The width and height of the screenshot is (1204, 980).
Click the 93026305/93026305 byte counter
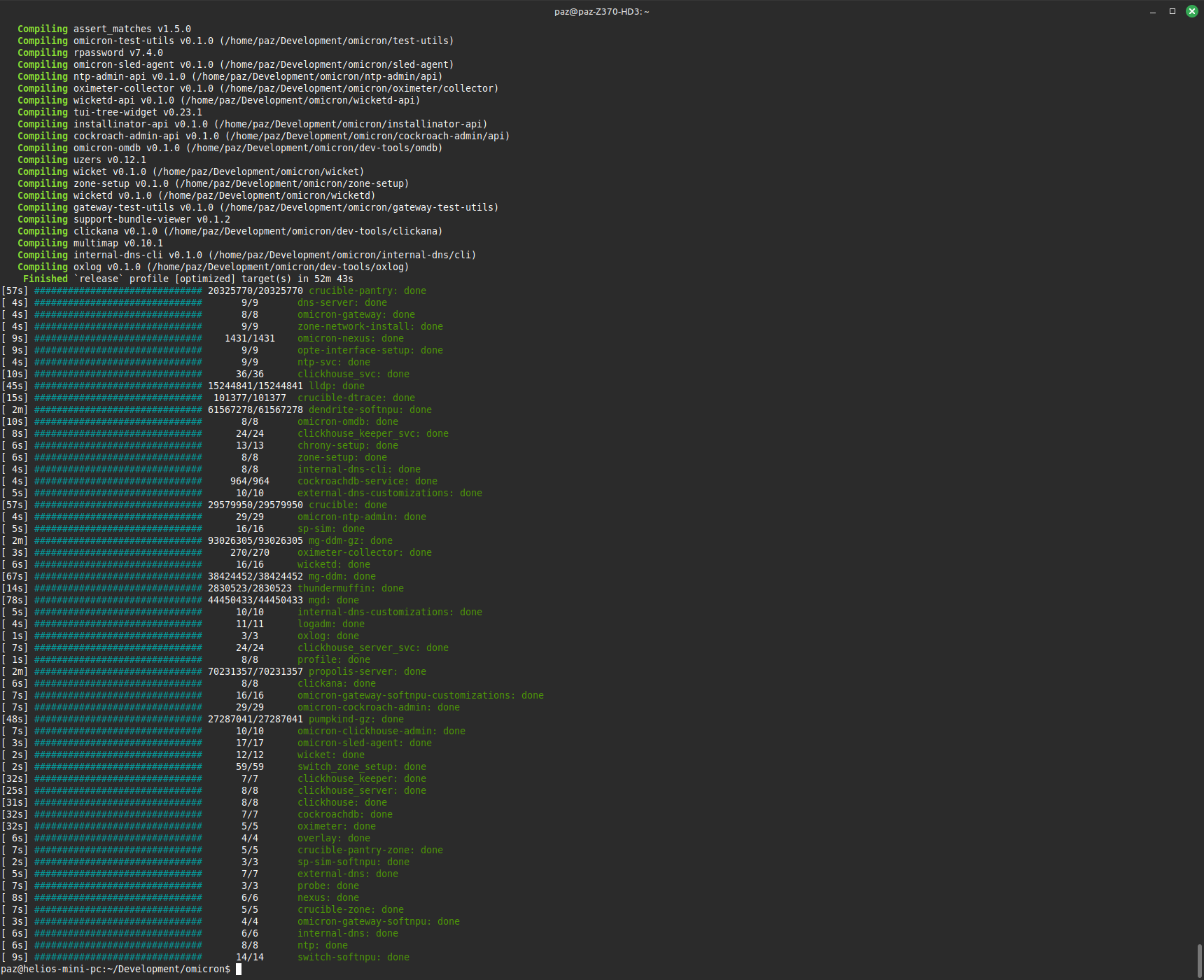click(x=255, y=540)
